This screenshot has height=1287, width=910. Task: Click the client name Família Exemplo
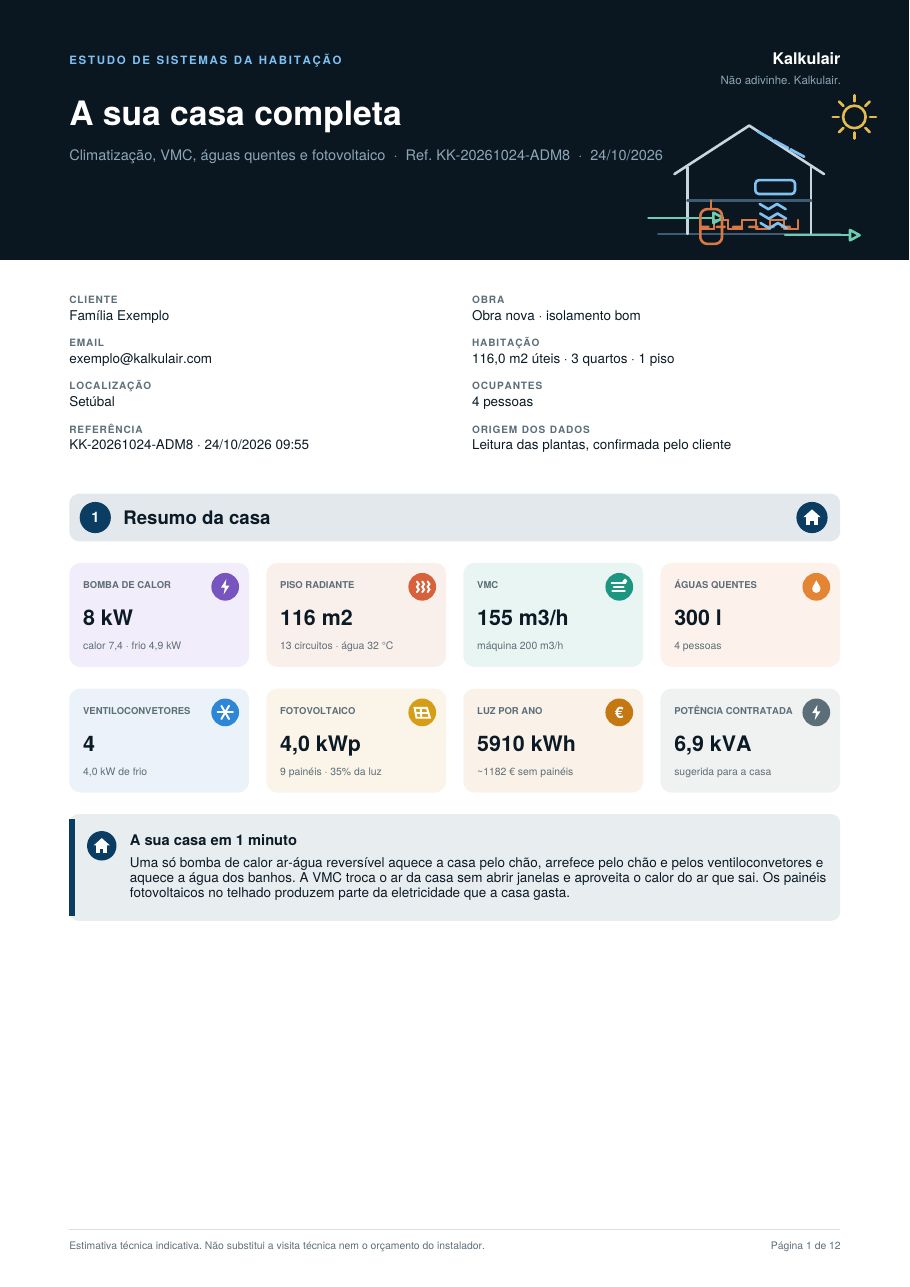tap(119, 315)
